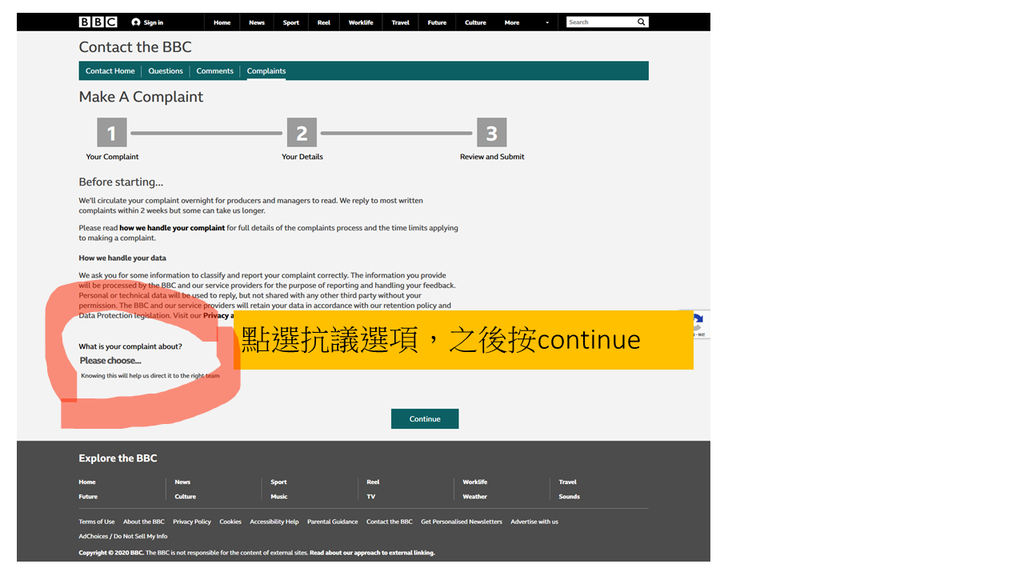1024x576 pixels.
Task: Open Travel in the top navigation
Action: (x=400, y=22)
